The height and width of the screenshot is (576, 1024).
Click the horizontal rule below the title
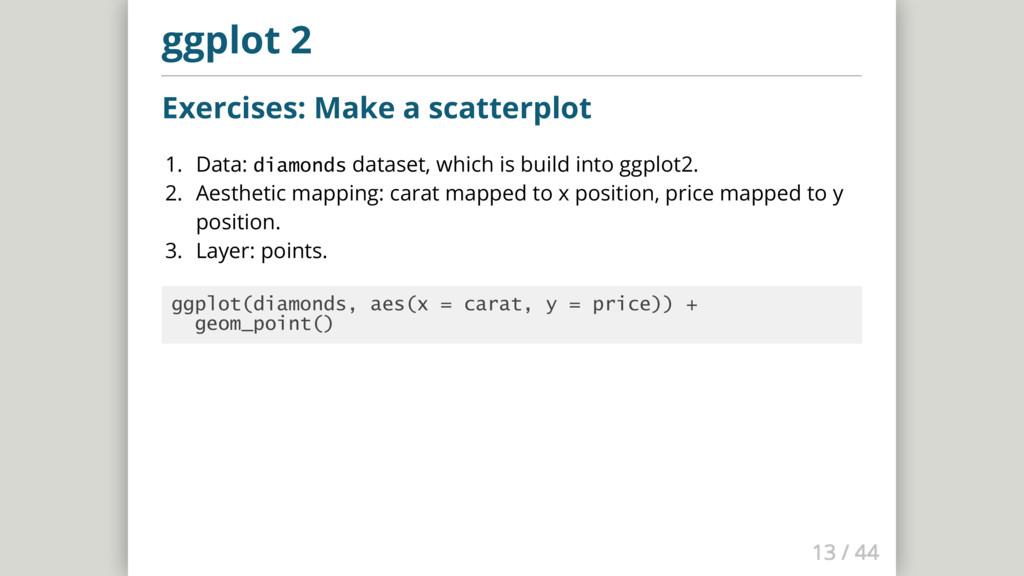point(511,76)
